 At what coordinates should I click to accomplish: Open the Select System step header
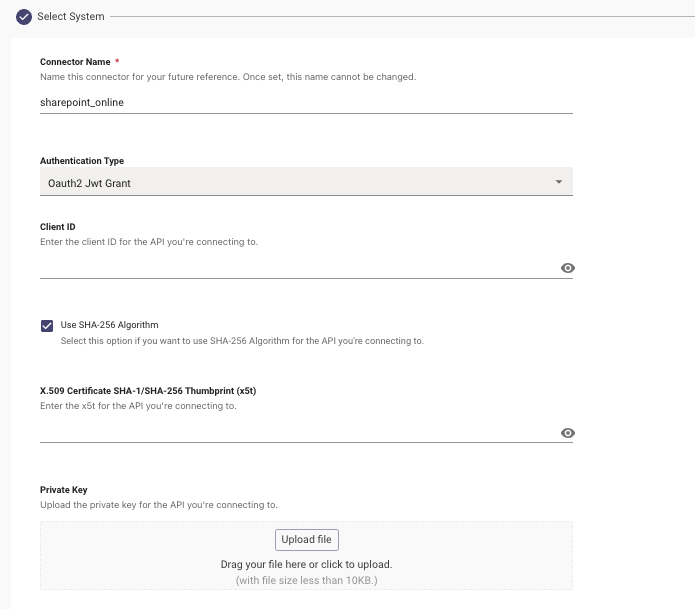coord(71,16)
